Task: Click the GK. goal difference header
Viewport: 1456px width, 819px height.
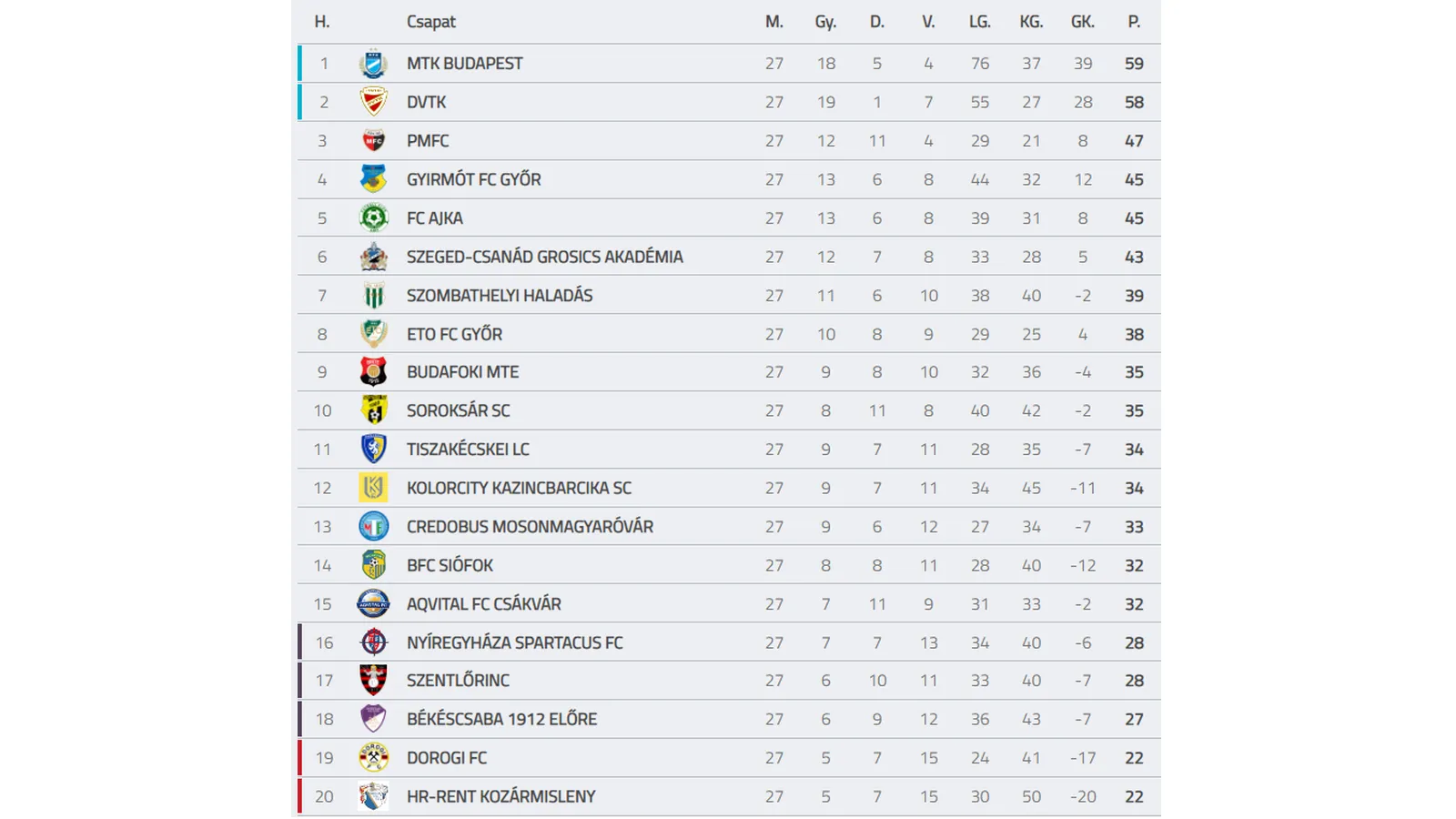Action: (1082, 22)
